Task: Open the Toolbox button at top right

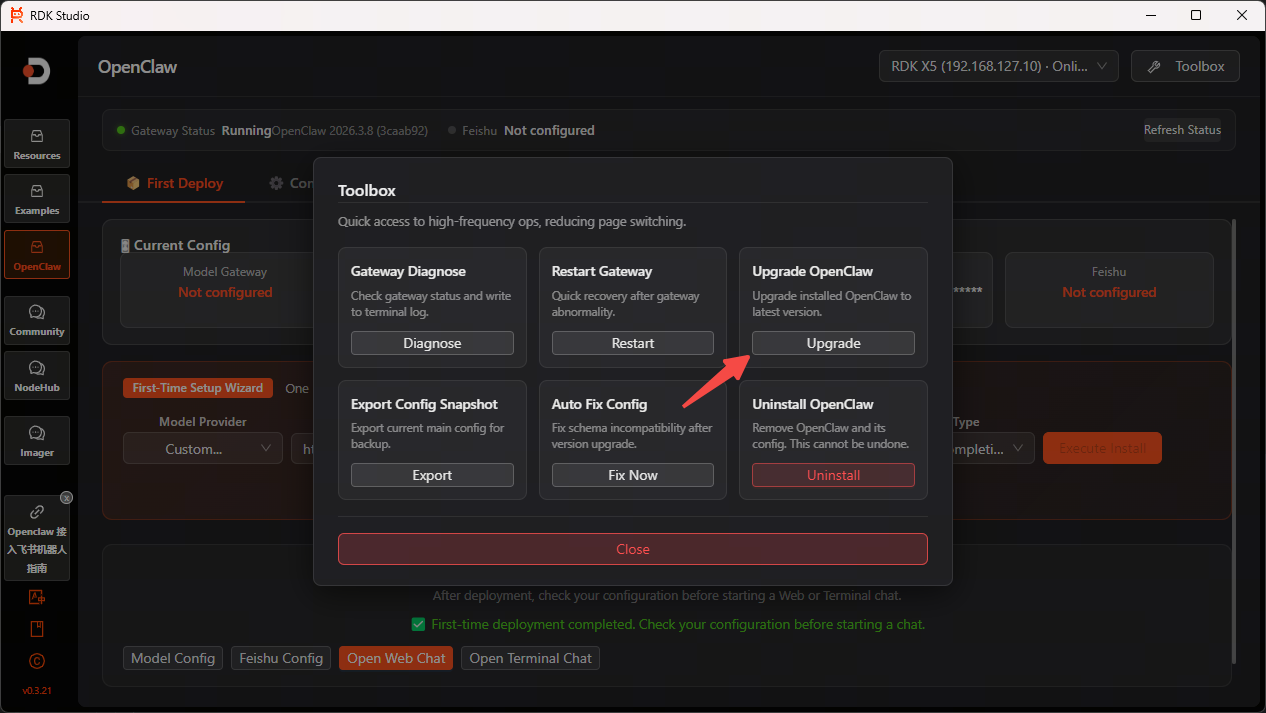Action: click(1185, 66)
